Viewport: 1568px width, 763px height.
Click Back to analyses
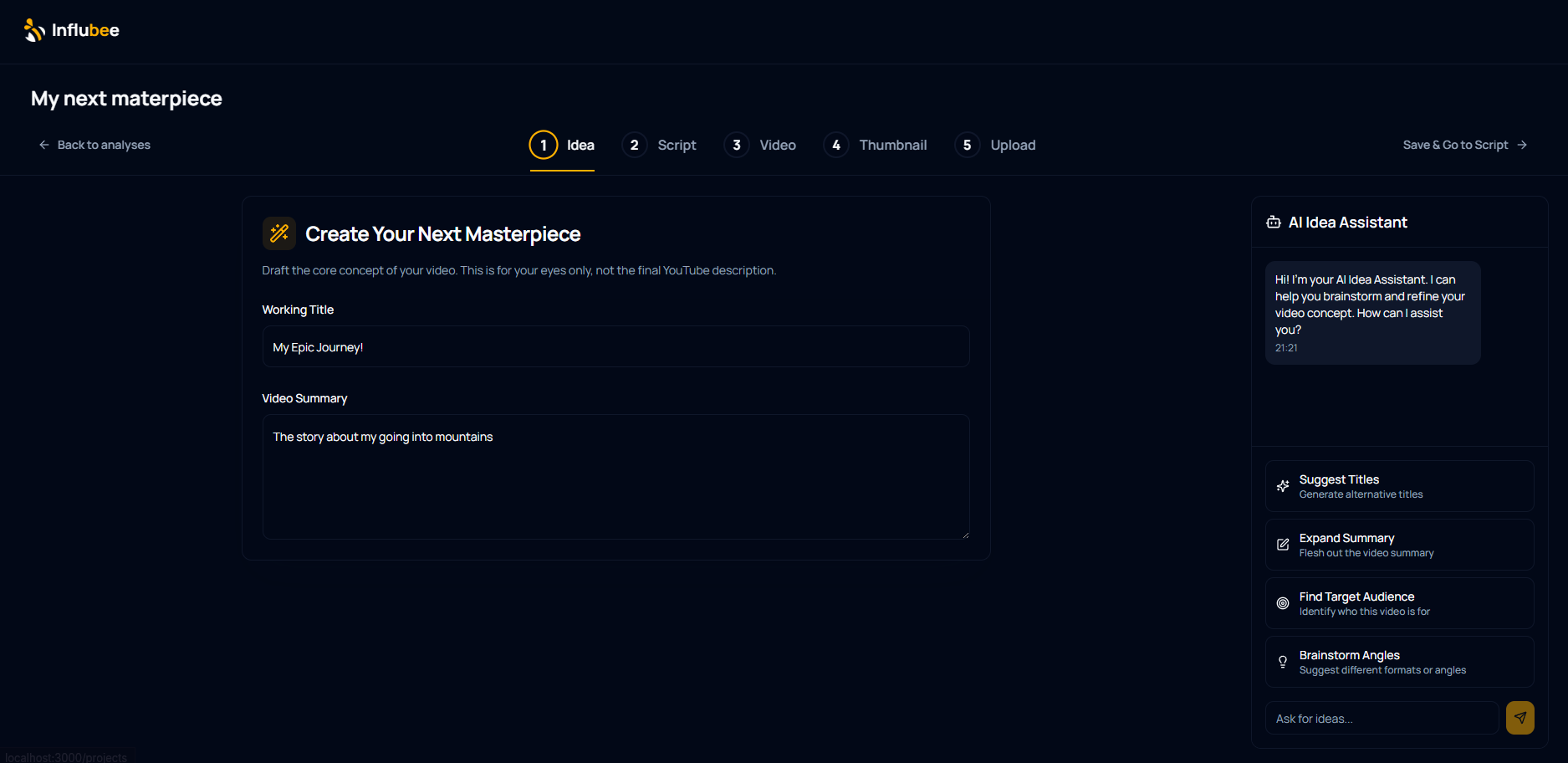click(104, 145)
